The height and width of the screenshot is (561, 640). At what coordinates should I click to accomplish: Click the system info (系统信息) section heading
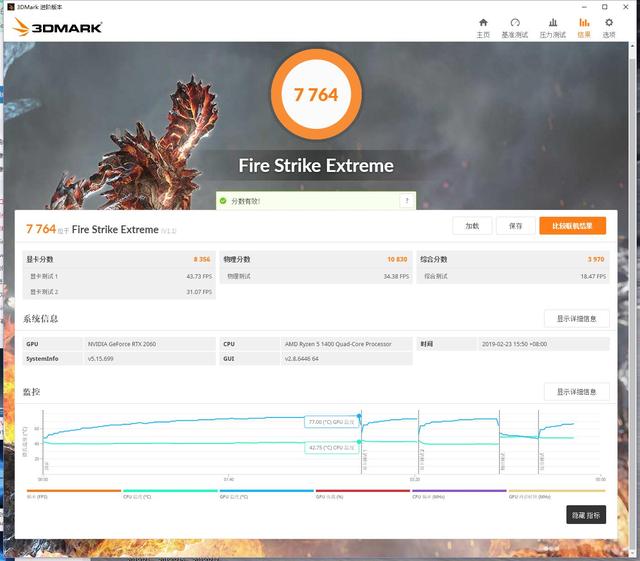pos(40,318)
